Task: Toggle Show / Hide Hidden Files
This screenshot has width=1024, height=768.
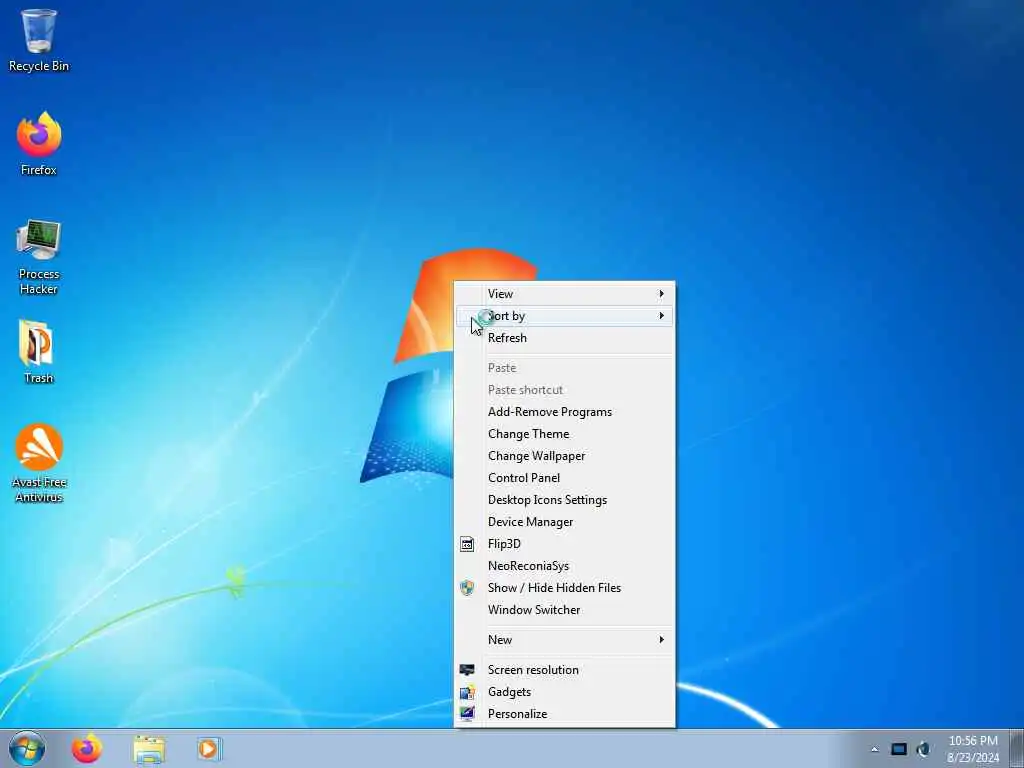Action: (565, 588)
